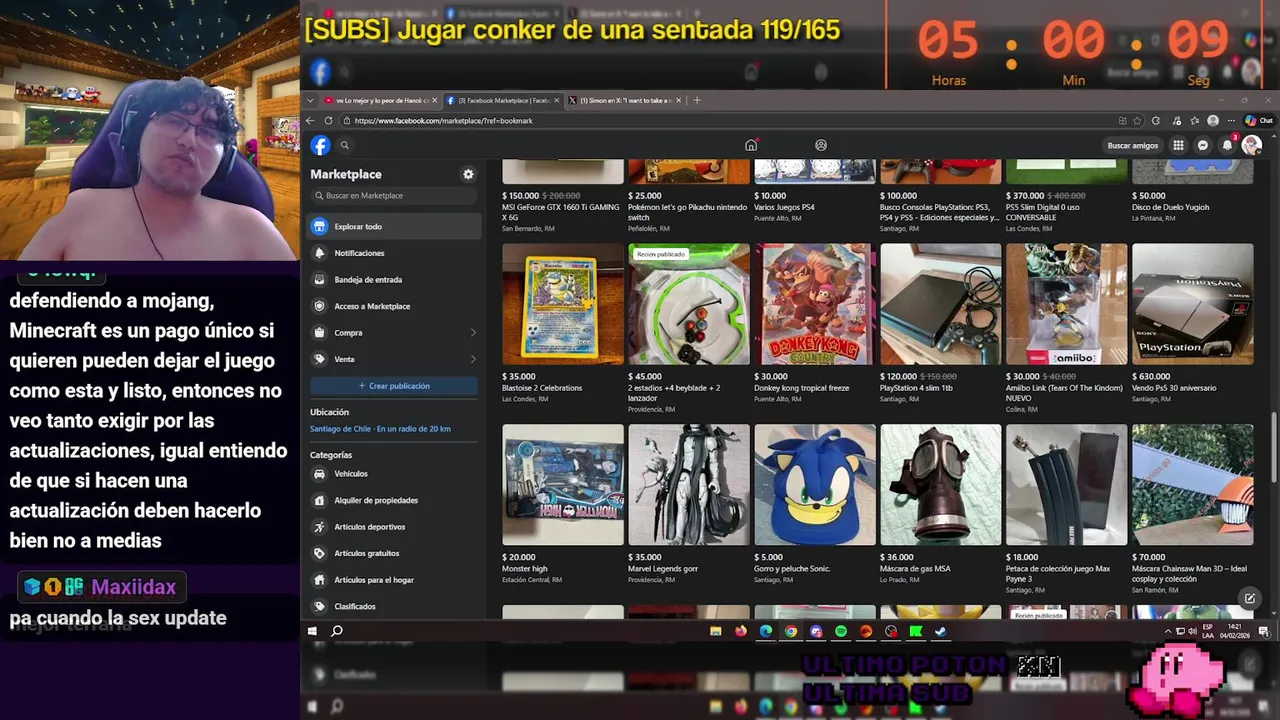Screen dimensions: 1280x720
Task: Open the Facebook search magnifier icon
Action: click(345, 145)
